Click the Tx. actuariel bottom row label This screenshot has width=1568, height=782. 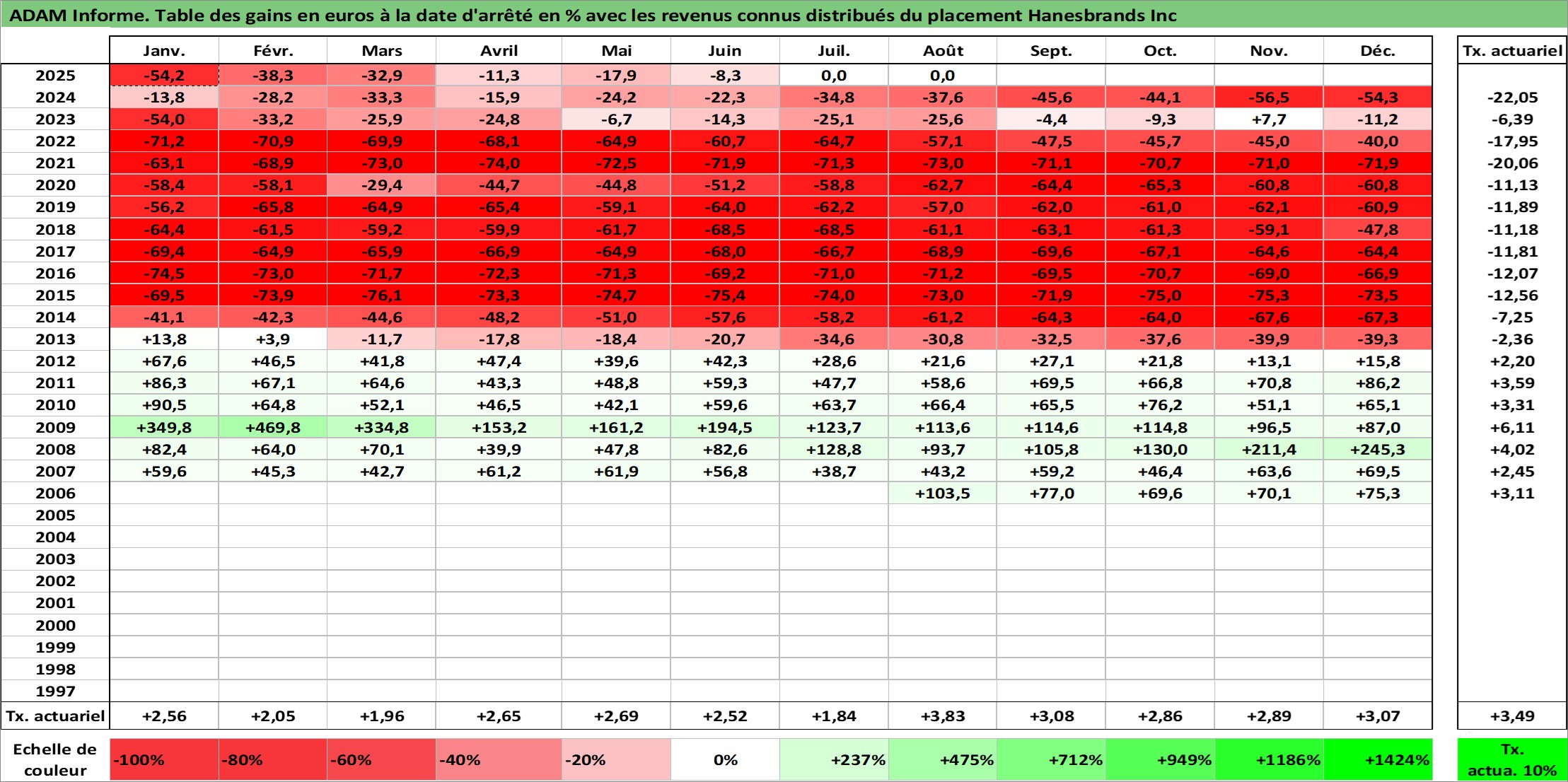tap(55, 716)
